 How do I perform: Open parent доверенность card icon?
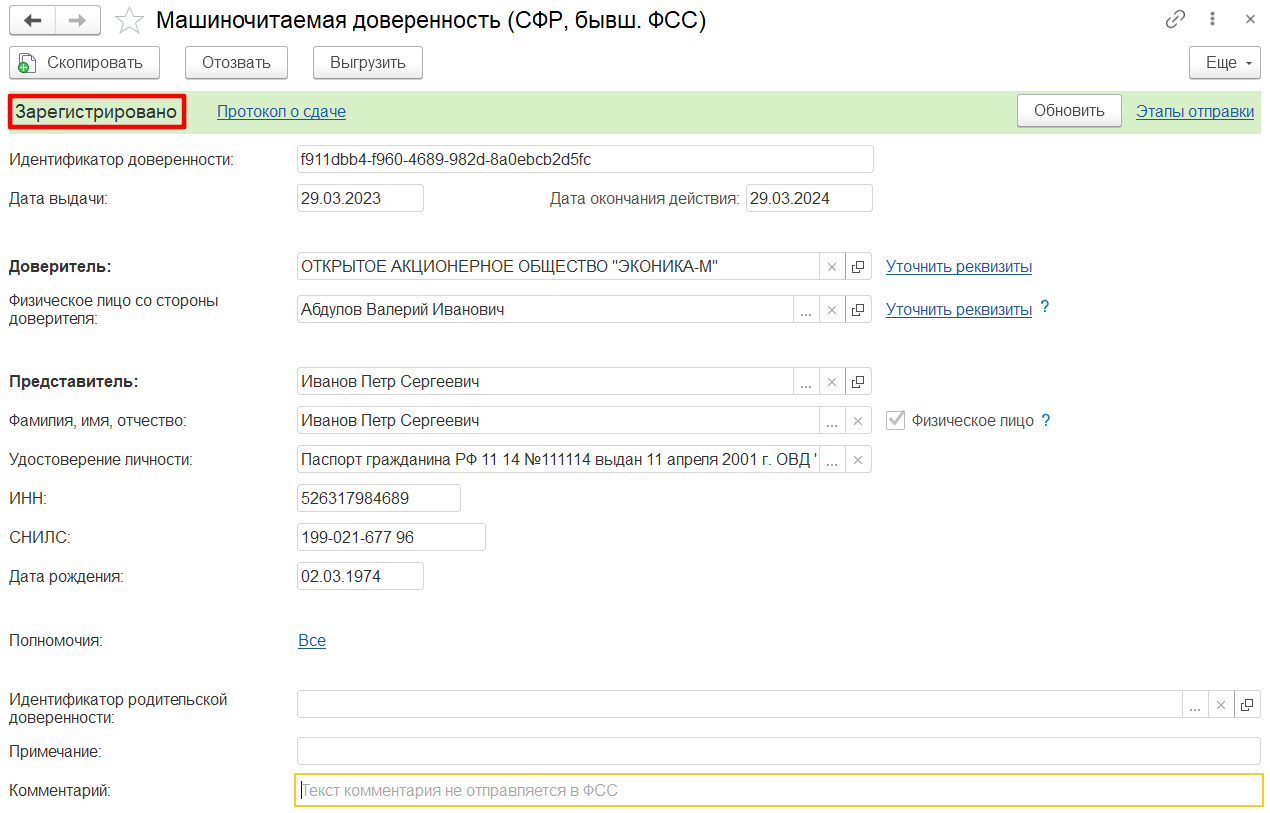tap(1247, 705)
